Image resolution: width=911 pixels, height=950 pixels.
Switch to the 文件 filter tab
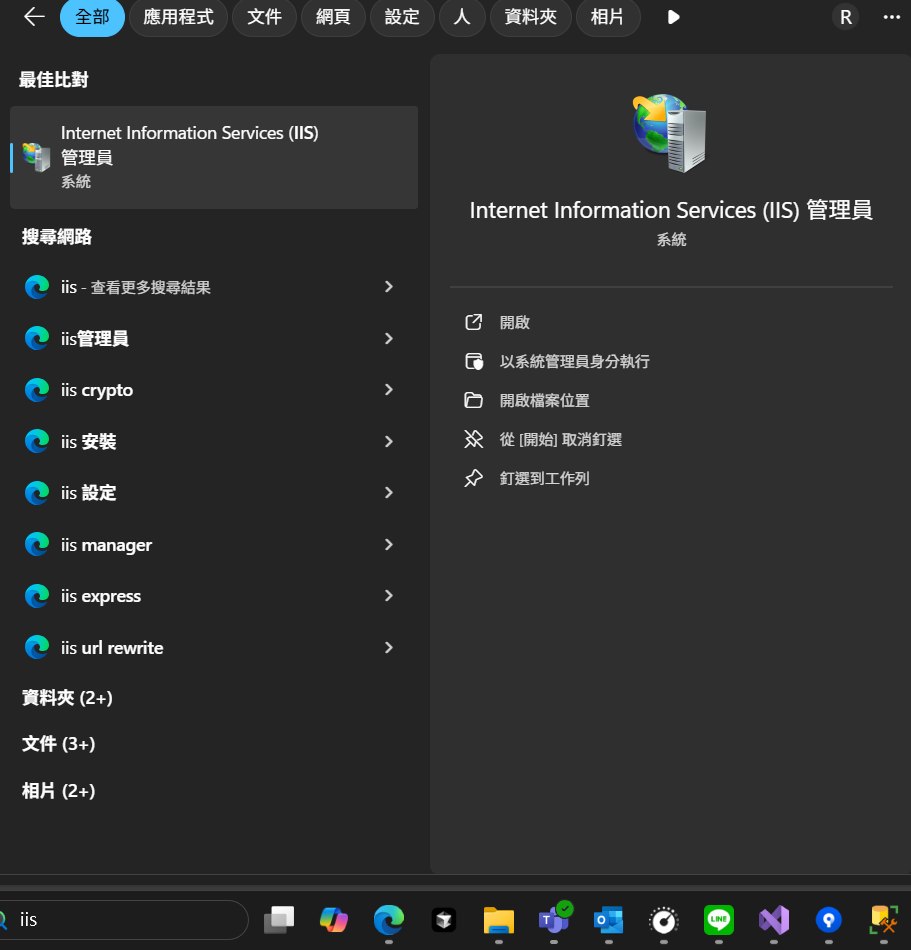click(264, 17)
